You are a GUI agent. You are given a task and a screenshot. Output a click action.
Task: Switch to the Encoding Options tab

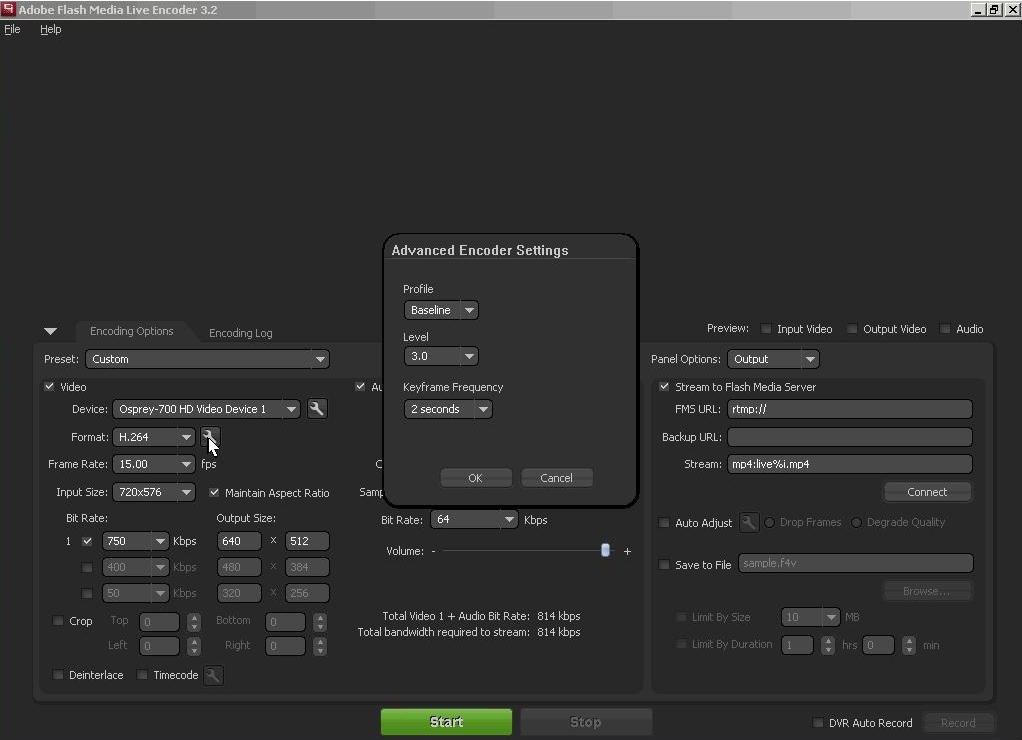click(x=132, y=331)
